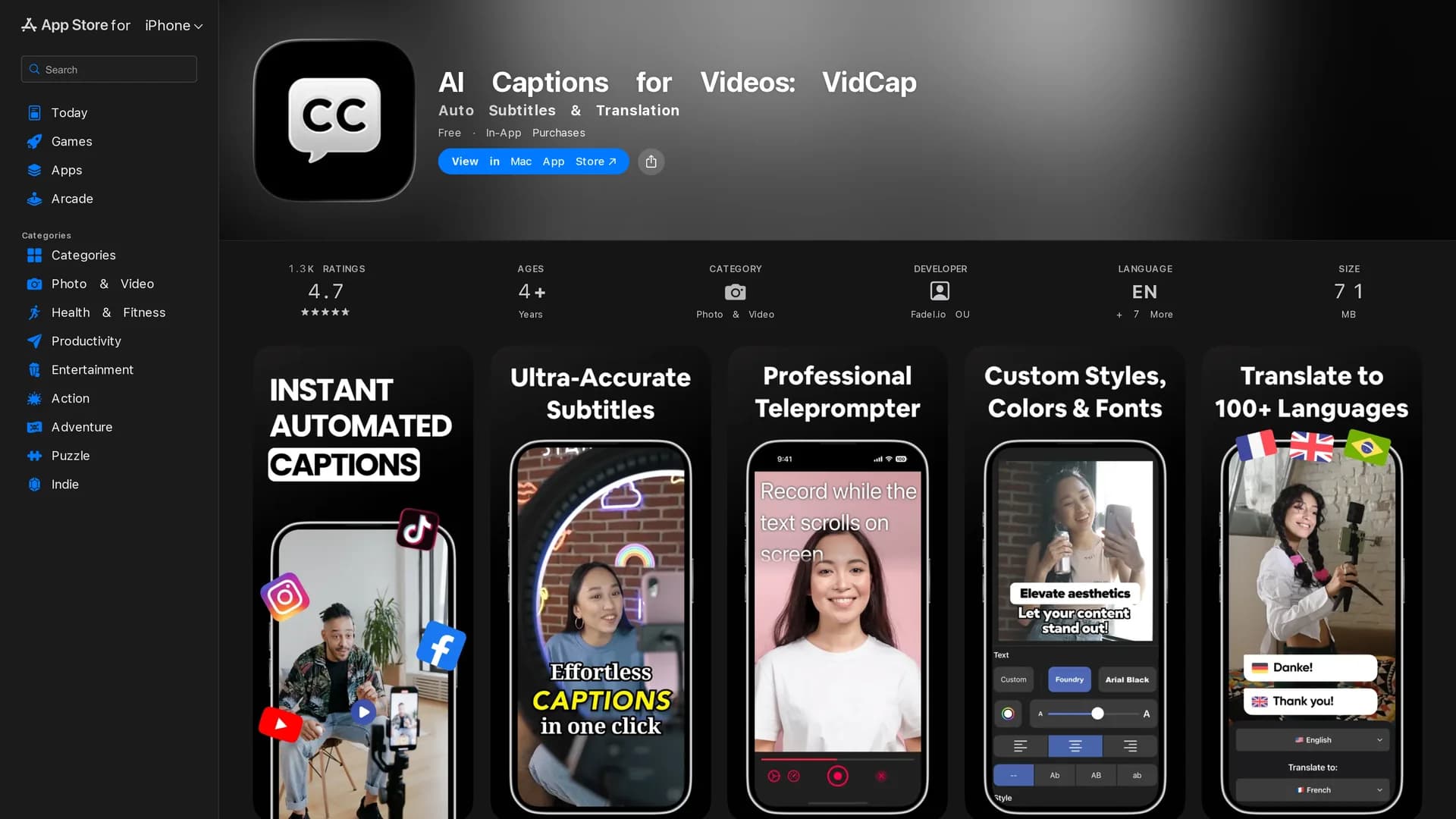Open Productivity paper plane icon
1456x819 pixels.
pyautogui.click(x=34, y=341)
